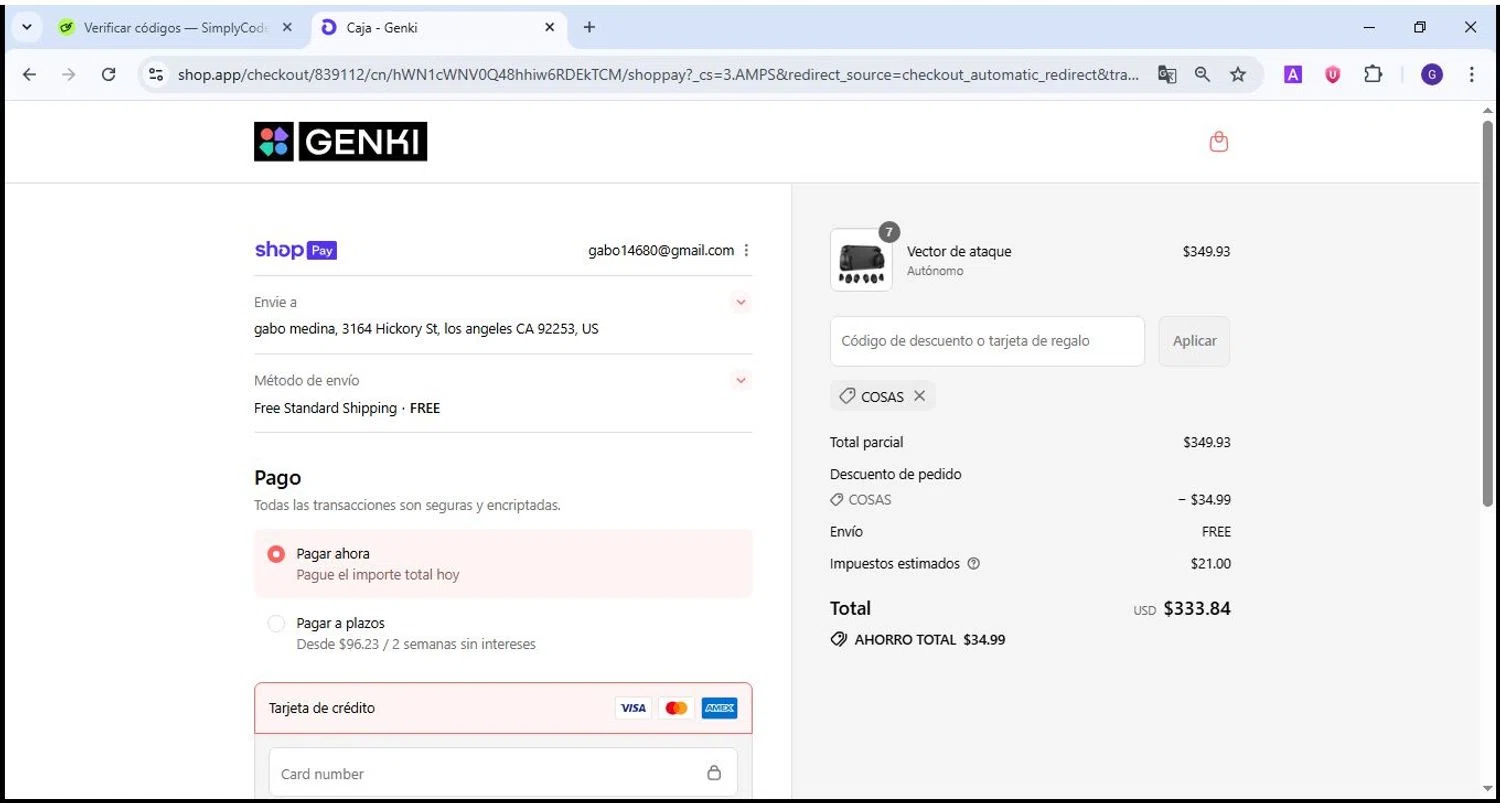The height and width of the screenshot is (803, 1500).
Task: Open the purple A extension icon
Action: (1293, 74)
